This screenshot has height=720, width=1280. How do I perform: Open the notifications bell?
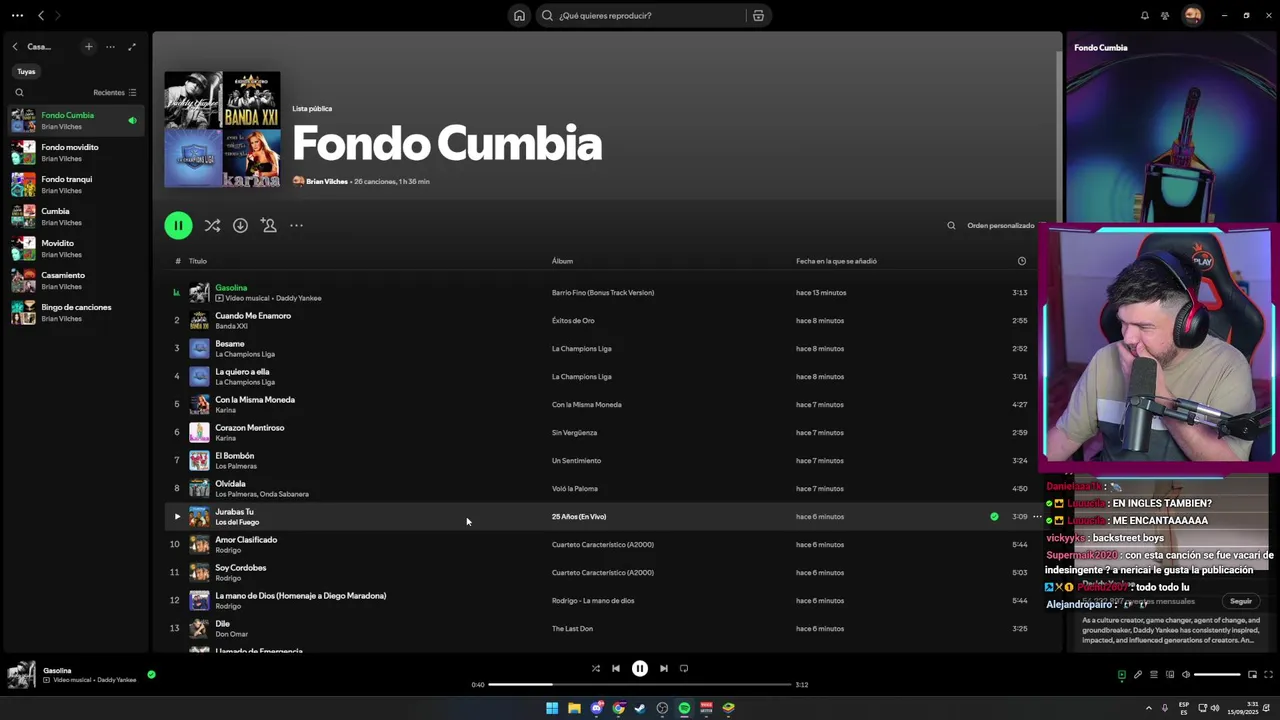click(x=1145, y=15)
